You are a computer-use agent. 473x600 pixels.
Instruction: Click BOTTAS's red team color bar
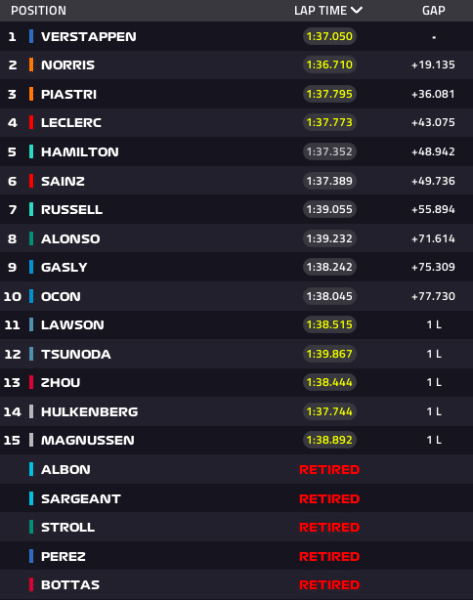click(x=31, y=585)
